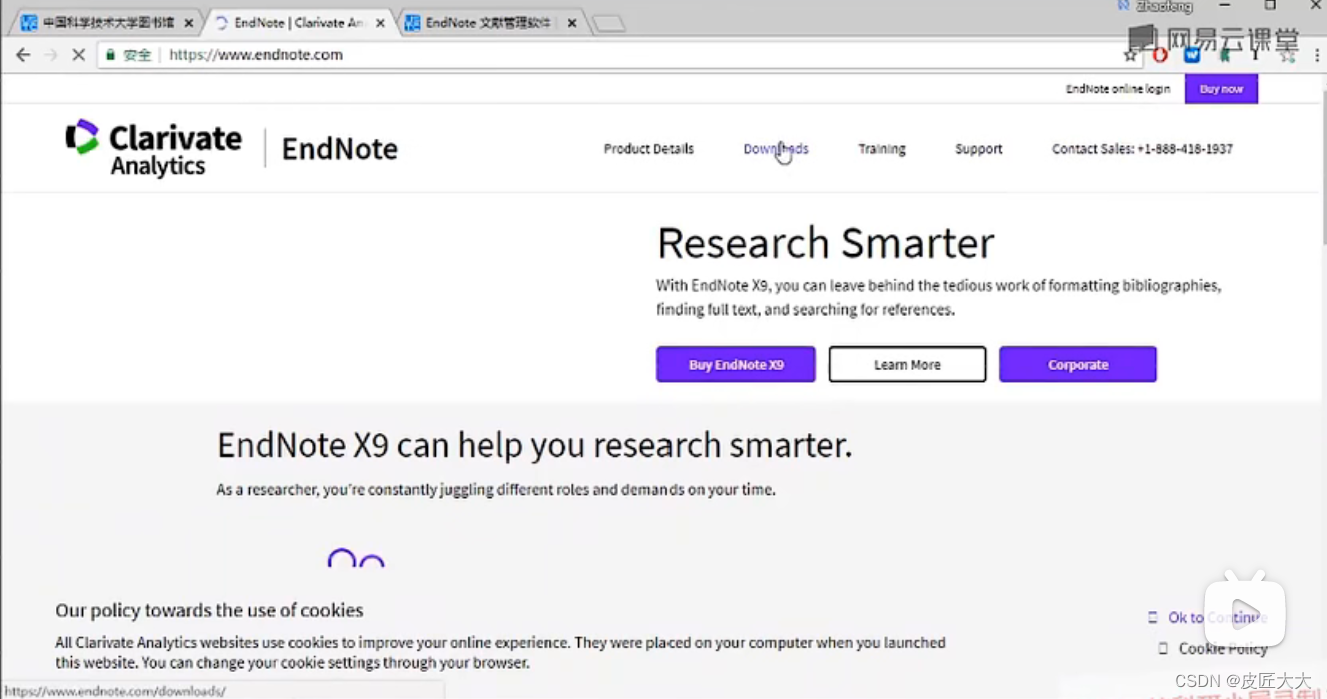Click the blue Word extension icon
Screen dimensions: 1327x699
pyautogui.click(x=1191, y=55)
